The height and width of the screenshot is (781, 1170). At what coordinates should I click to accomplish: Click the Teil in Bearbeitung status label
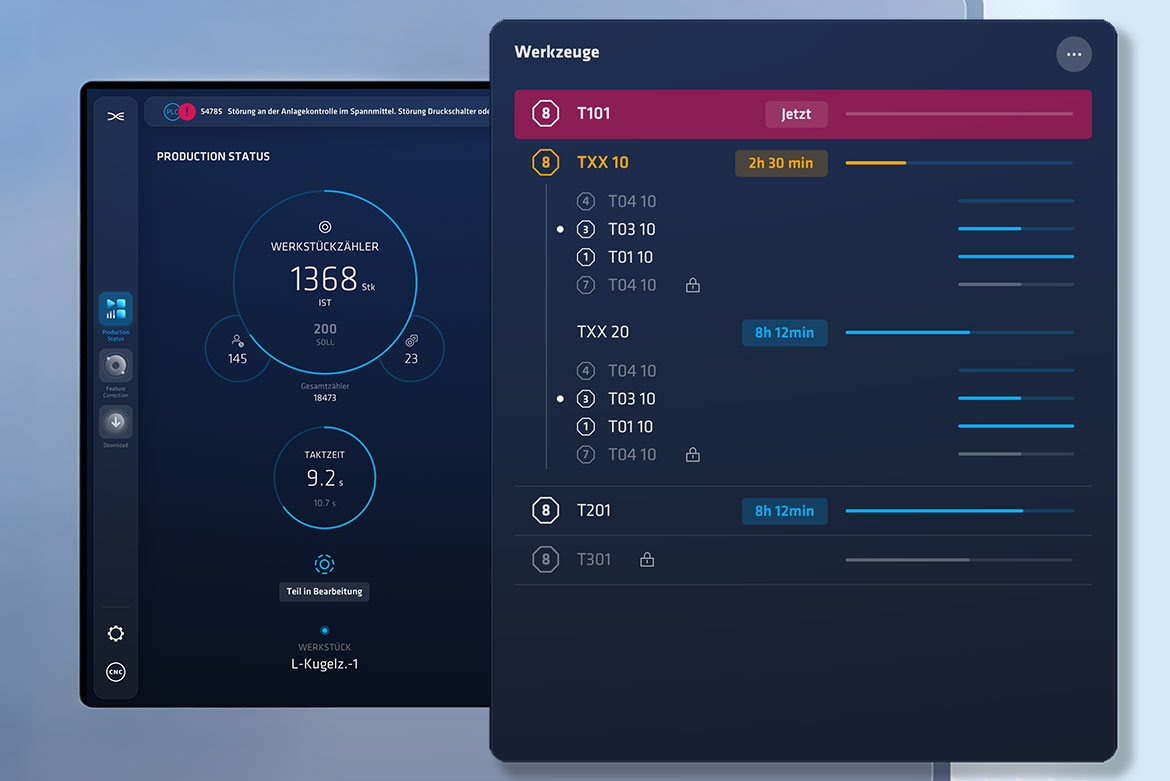tap(324, 591)
